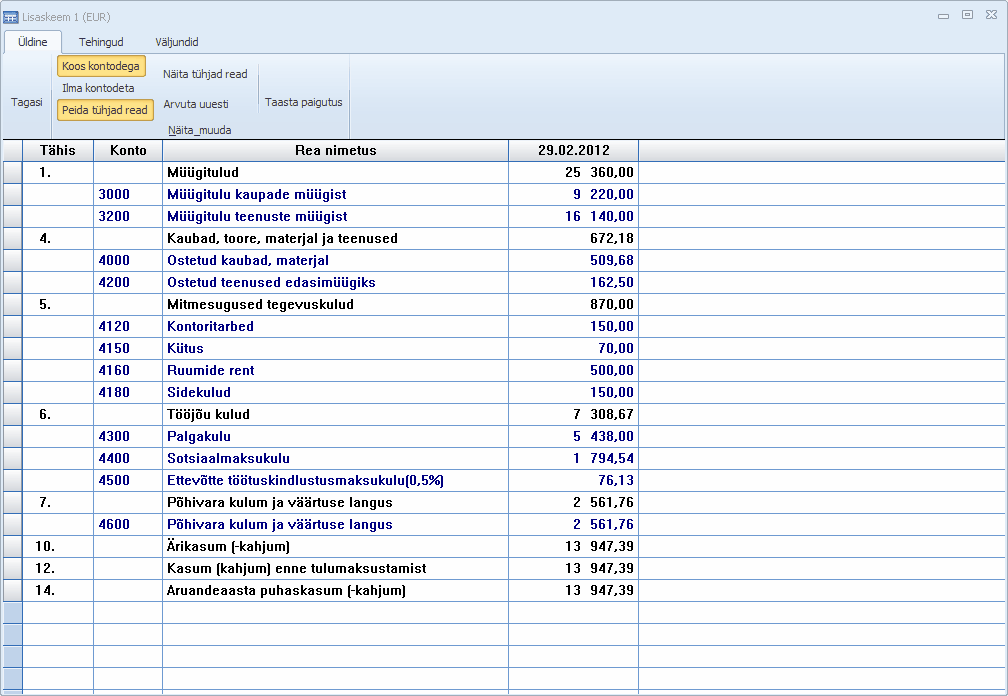1008x696 pixels.
Task: Click the Tööjõu kulud row
Action: (336, 414)
